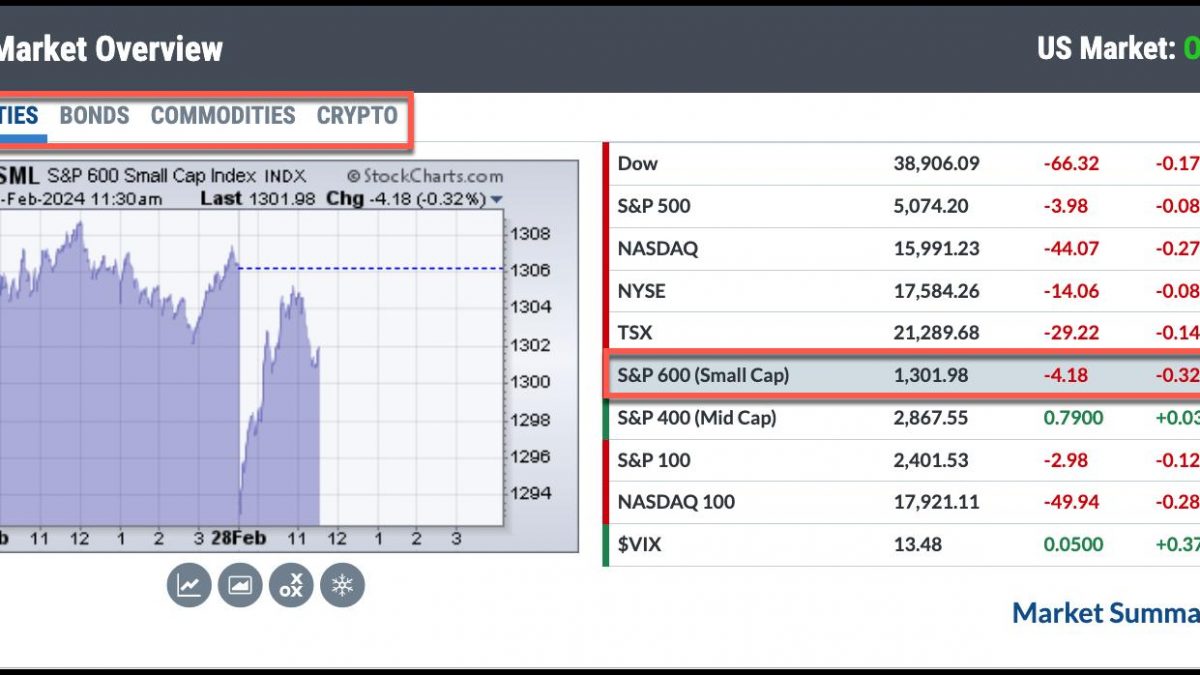Image resolution: width=1200 pixels, height=675 pixels.
Task: Select the $VIX index name
Action: tap(640, 545)
